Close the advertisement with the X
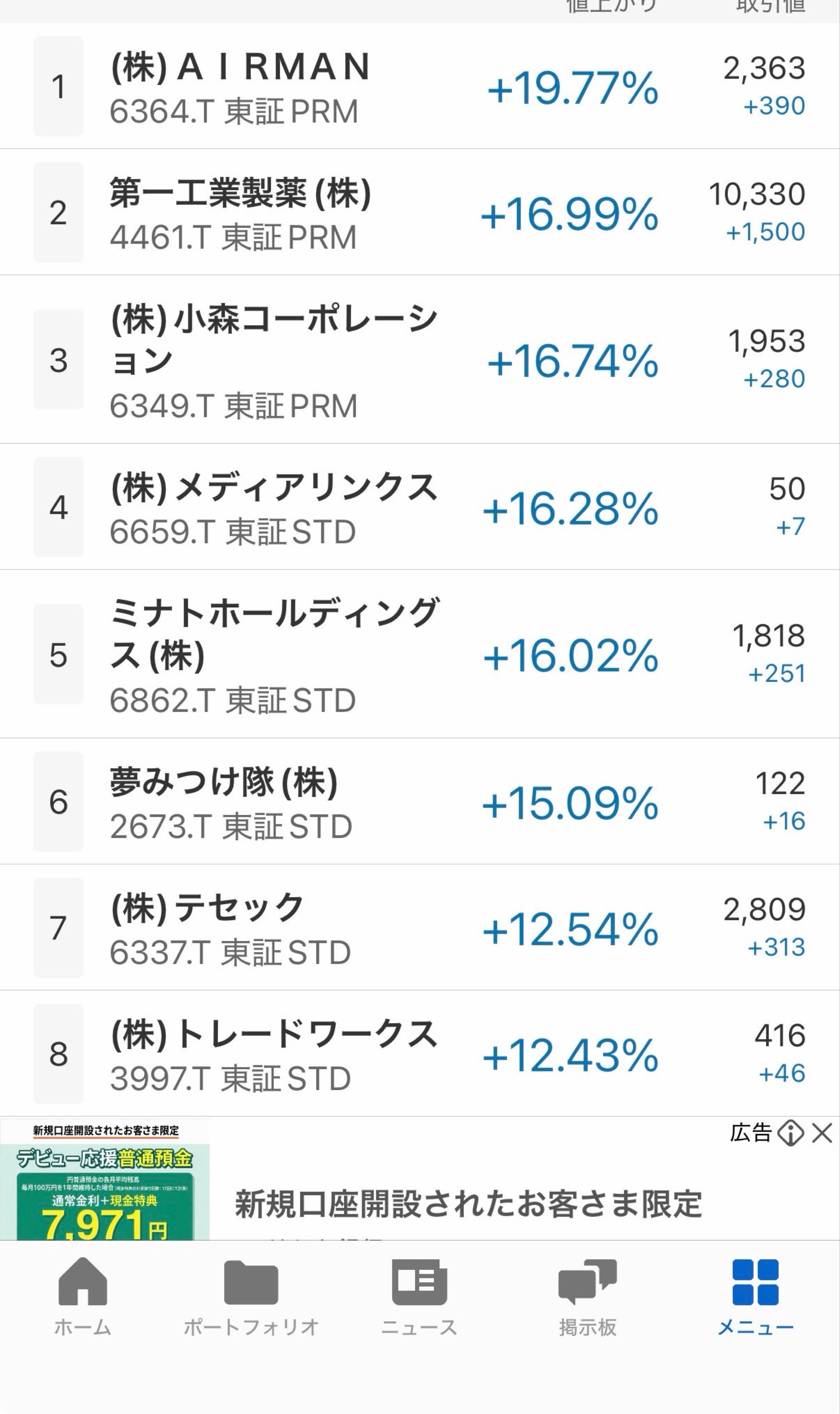Image resolution: width=840 pixels, height=1414 pixels. tap(821, 1134)
